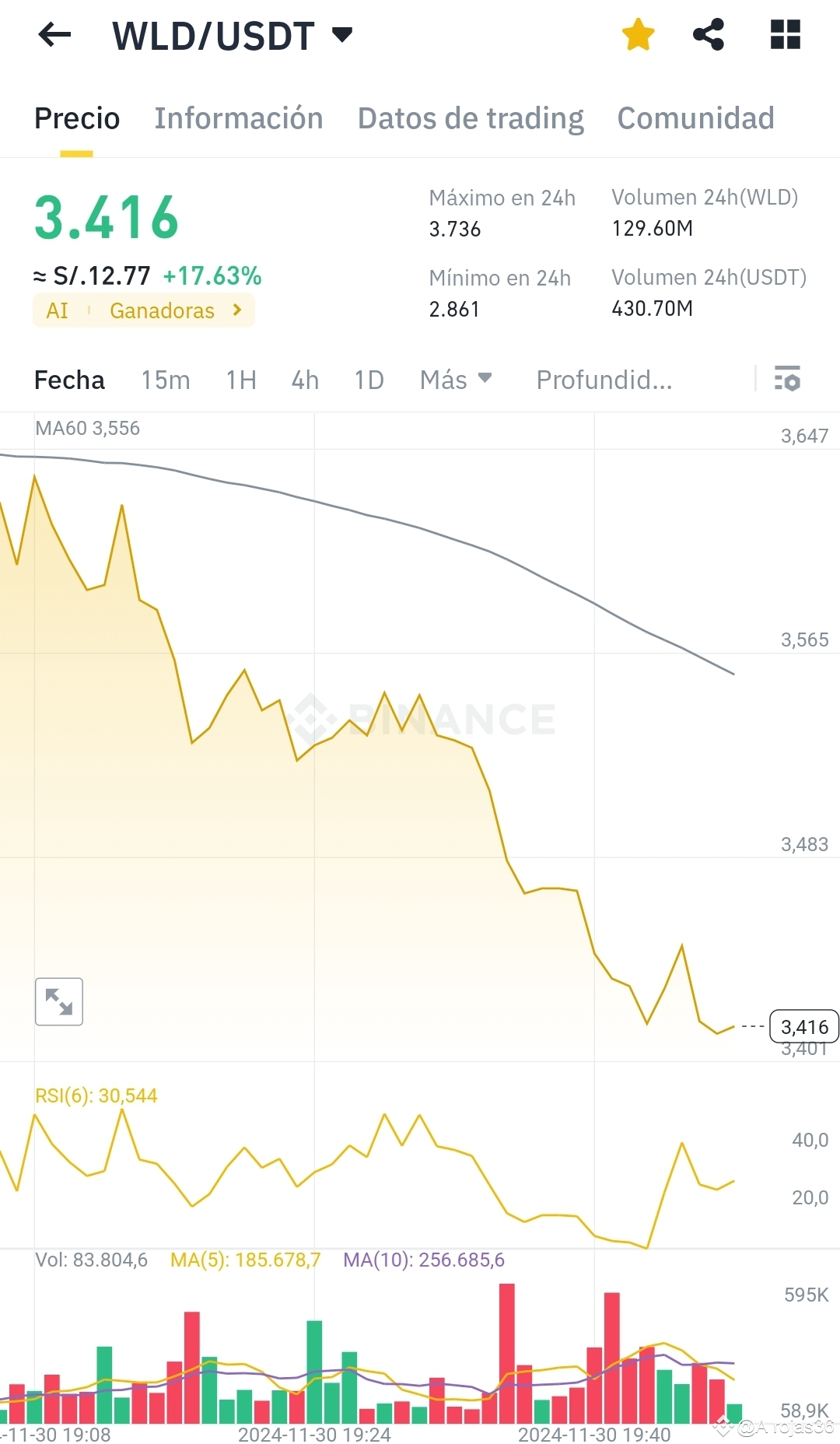Open the WLD/USDT pair selector dropdown
Viewport: 840px width, 1444px height.
click(341, 35)
